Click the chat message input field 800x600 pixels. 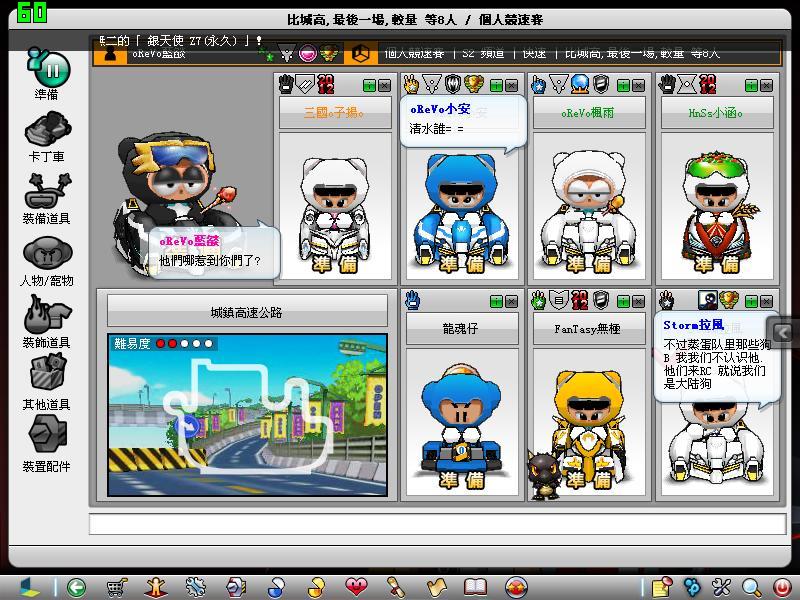pos(438,524)
